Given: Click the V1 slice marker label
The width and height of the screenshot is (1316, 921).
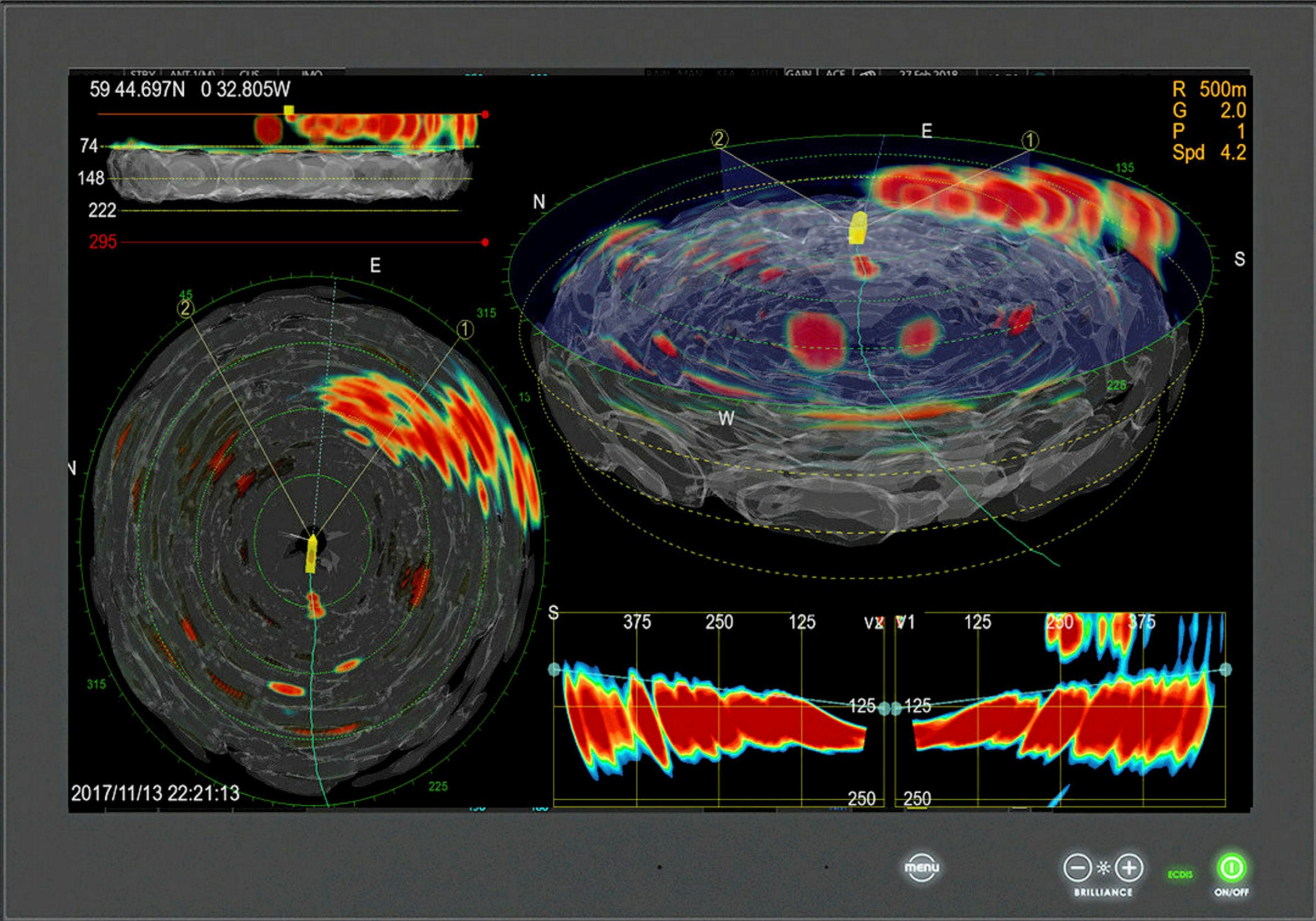Looking at the screenshot, I should (905, 623).
